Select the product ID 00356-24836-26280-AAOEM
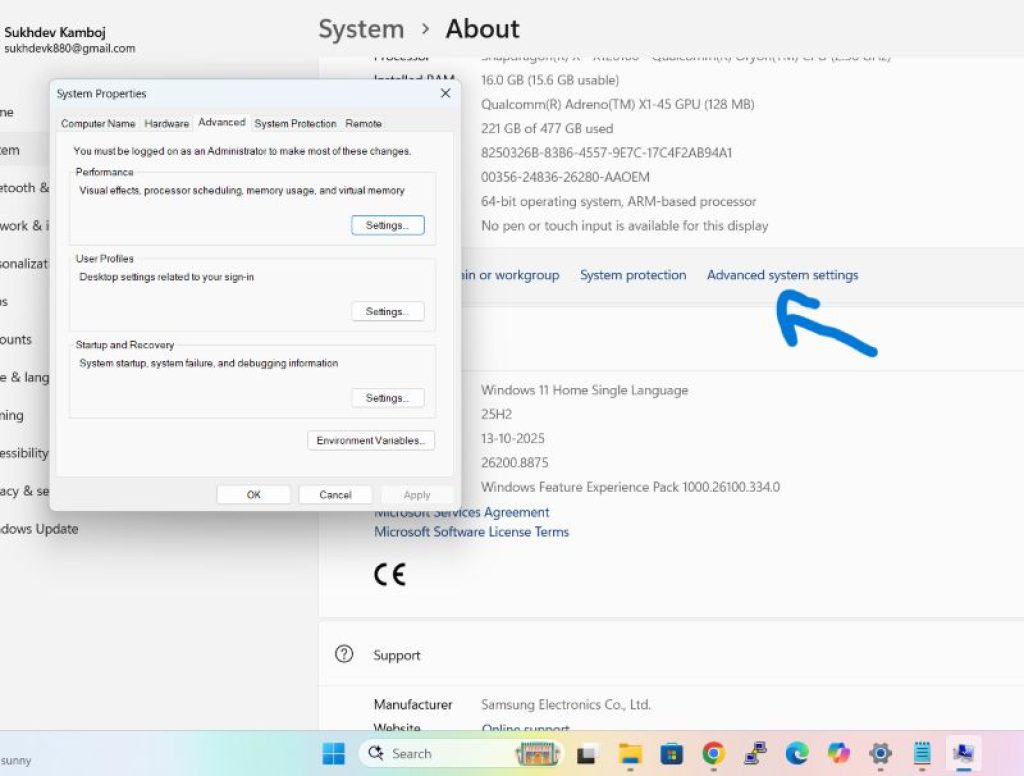 565,176
